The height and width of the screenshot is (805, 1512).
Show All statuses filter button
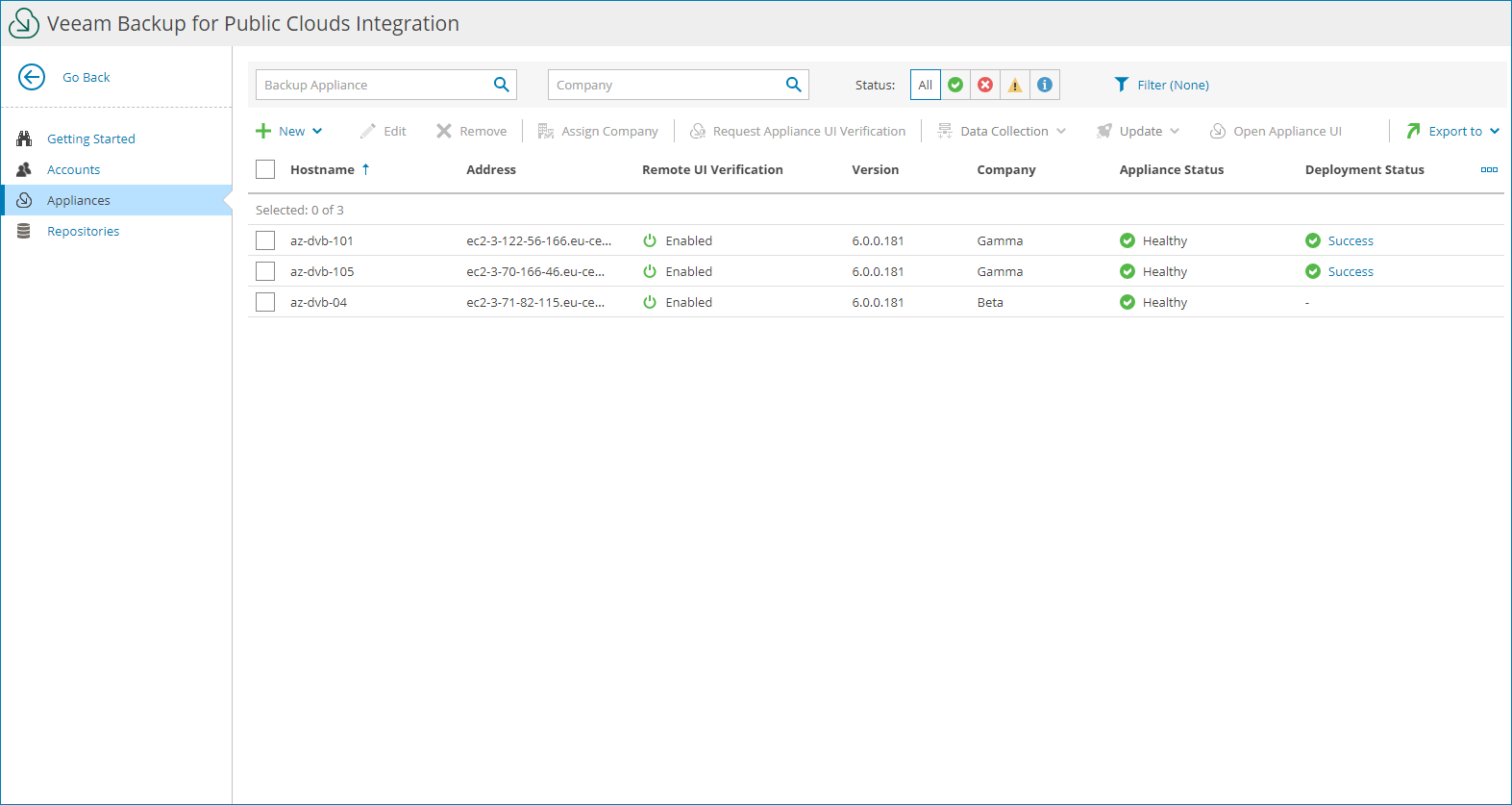(x=925, y=85)
